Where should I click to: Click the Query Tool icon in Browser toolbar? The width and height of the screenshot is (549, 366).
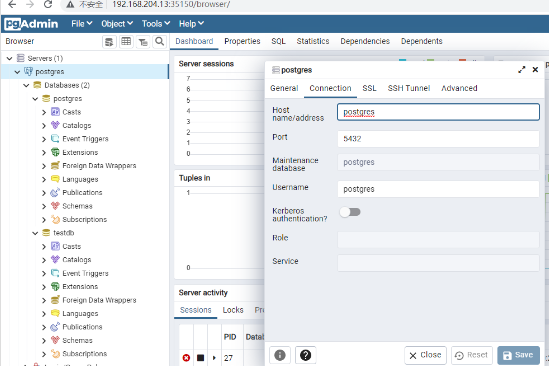[109, 42]
